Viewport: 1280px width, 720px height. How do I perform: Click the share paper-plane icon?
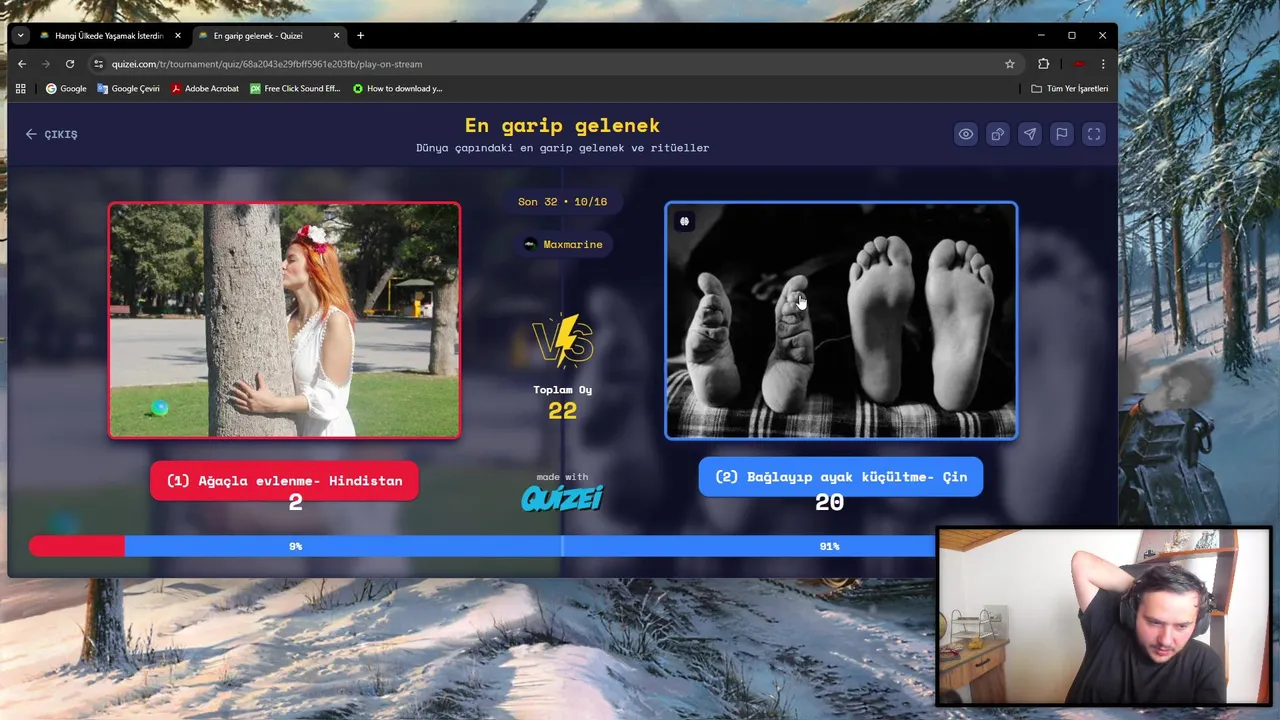pyautogui.click(x=1029, y=134)
